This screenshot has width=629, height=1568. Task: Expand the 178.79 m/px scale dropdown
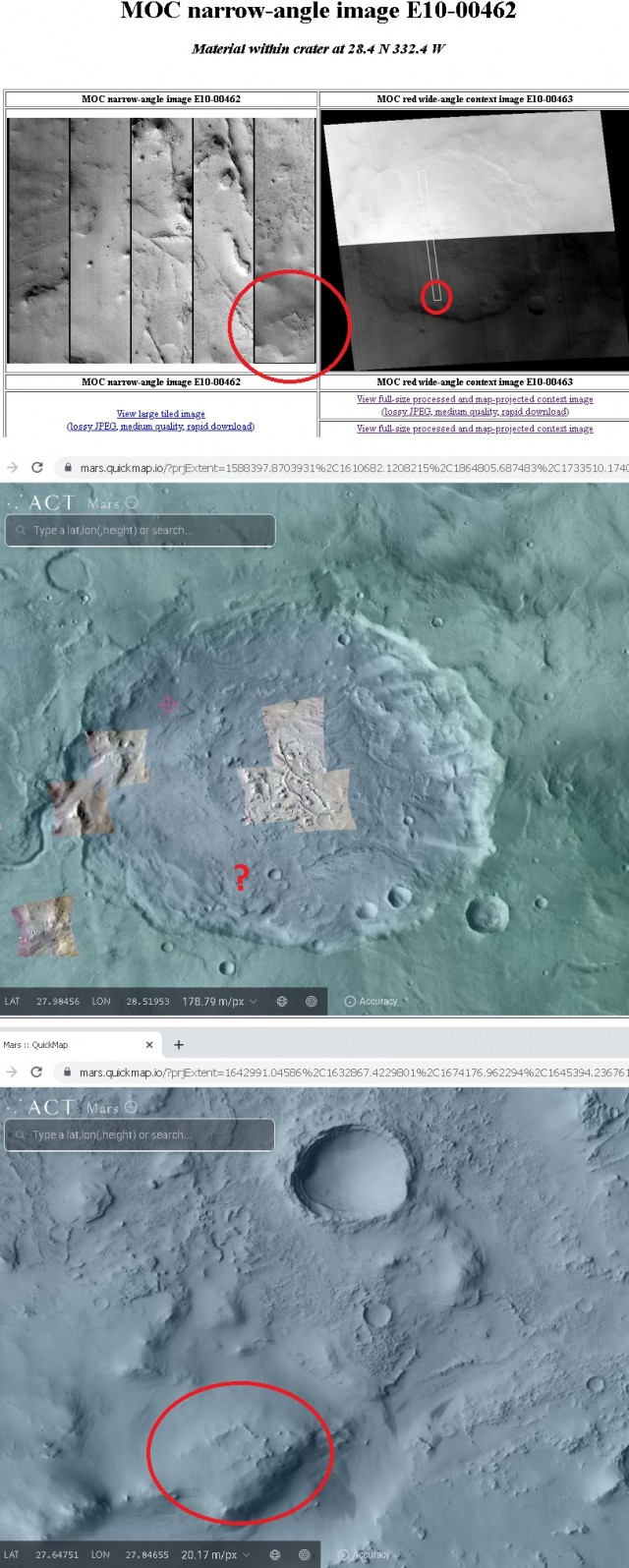coord(220,1002)
